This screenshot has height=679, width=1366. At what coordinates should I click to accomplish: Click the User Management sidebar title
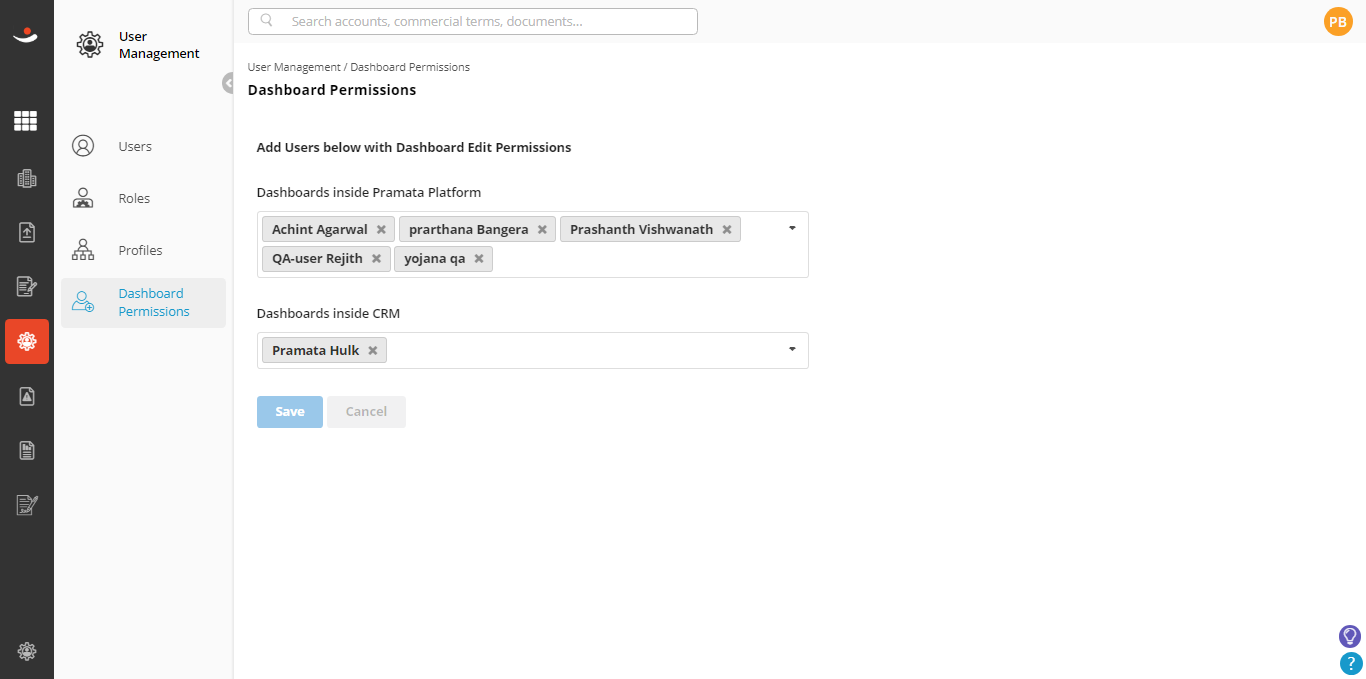click(x=159, y=45)
